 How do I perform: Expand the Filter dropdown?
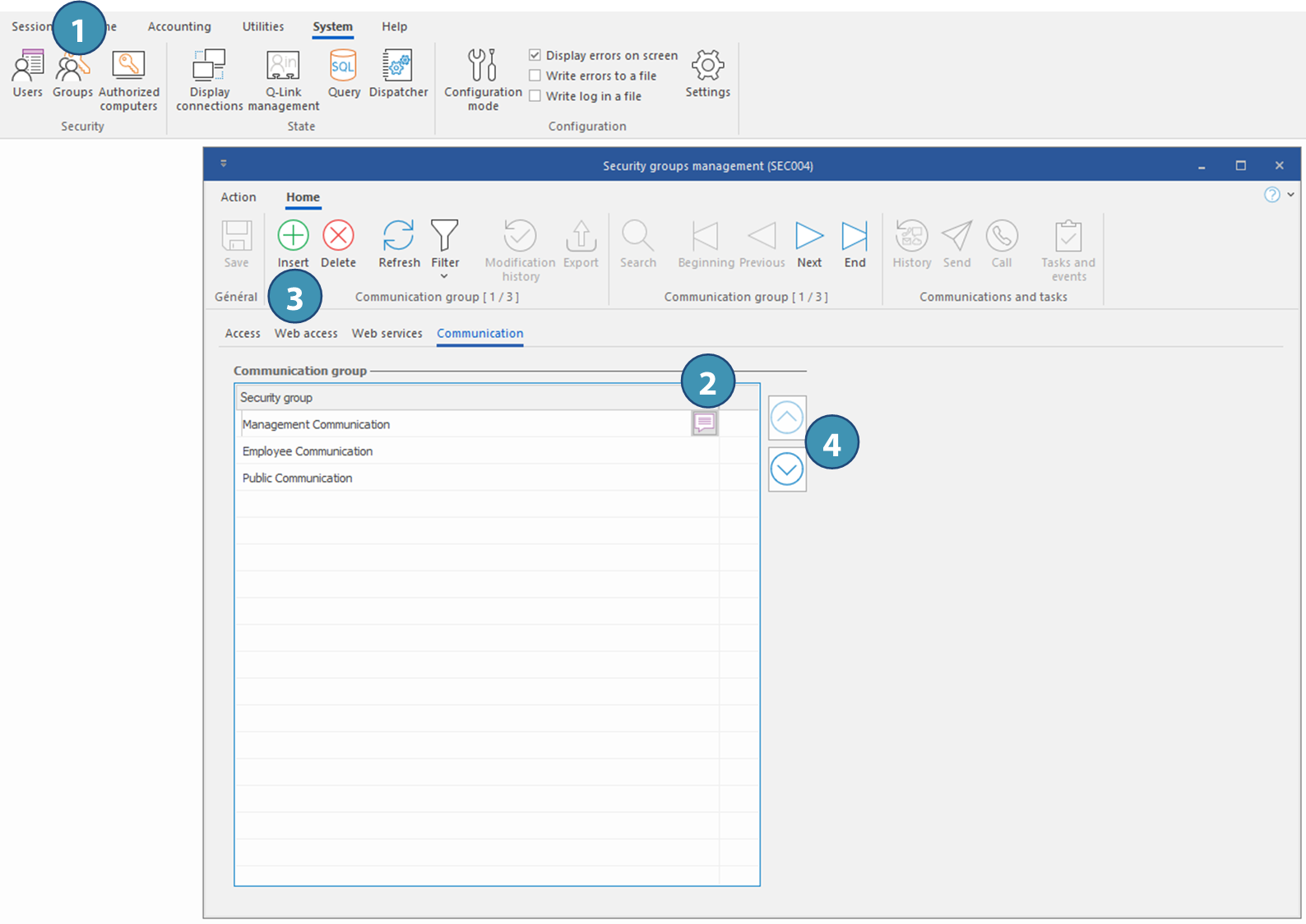(x=444, y=276)
